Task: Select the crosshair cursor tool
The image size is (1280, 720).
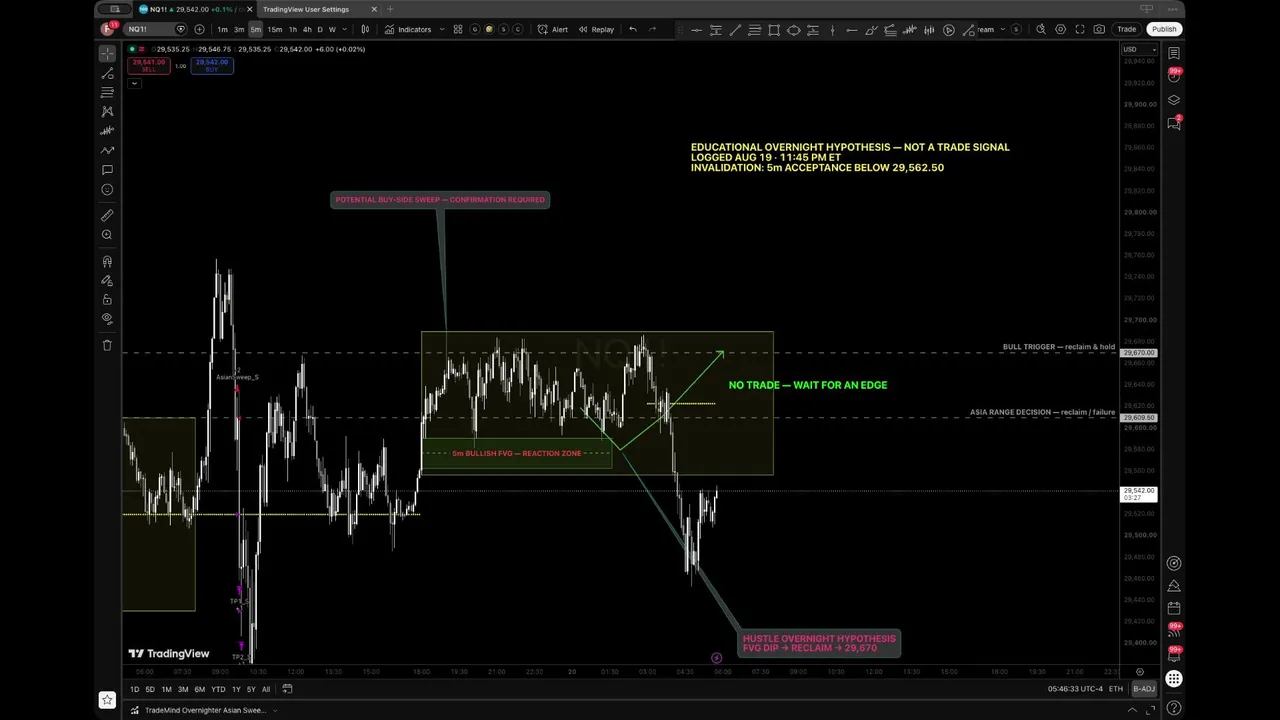Action: click(107, 53)
